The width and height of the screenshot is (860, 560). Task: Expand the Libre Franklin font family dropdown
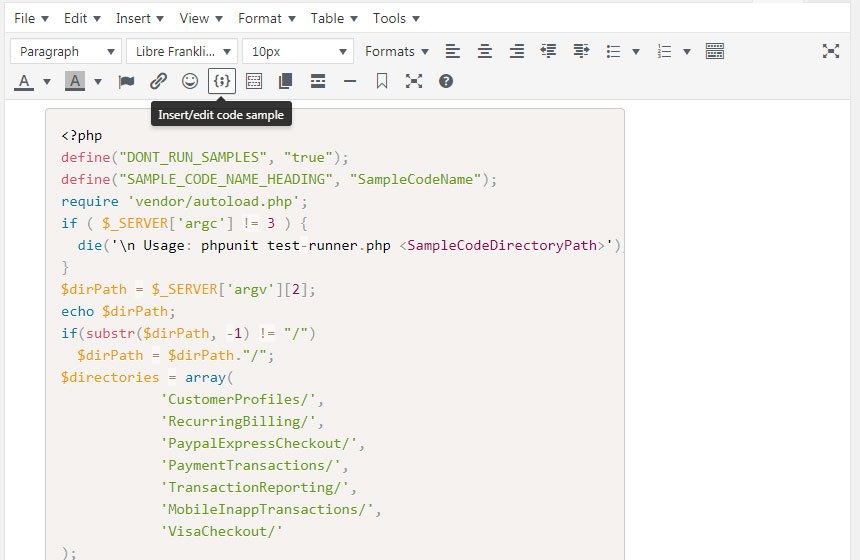tap(182, 51)
